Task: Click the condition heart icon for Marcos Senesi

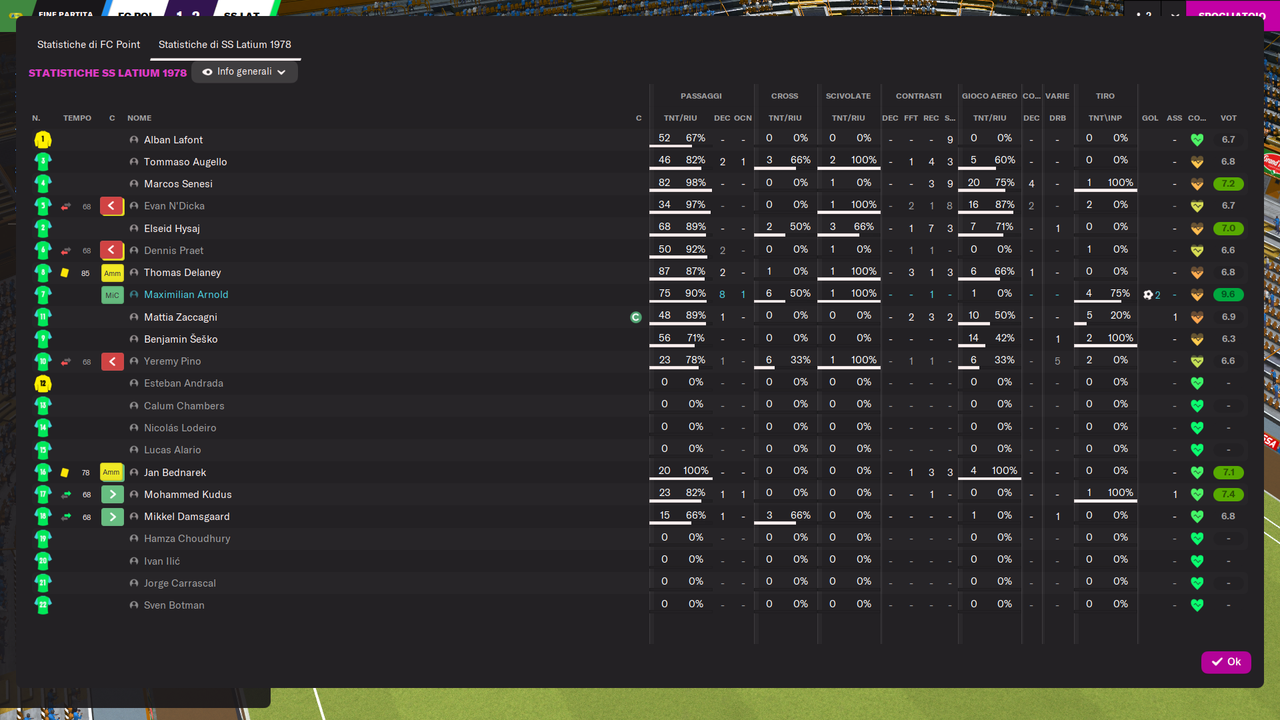Action: (x=1197, y=184)
